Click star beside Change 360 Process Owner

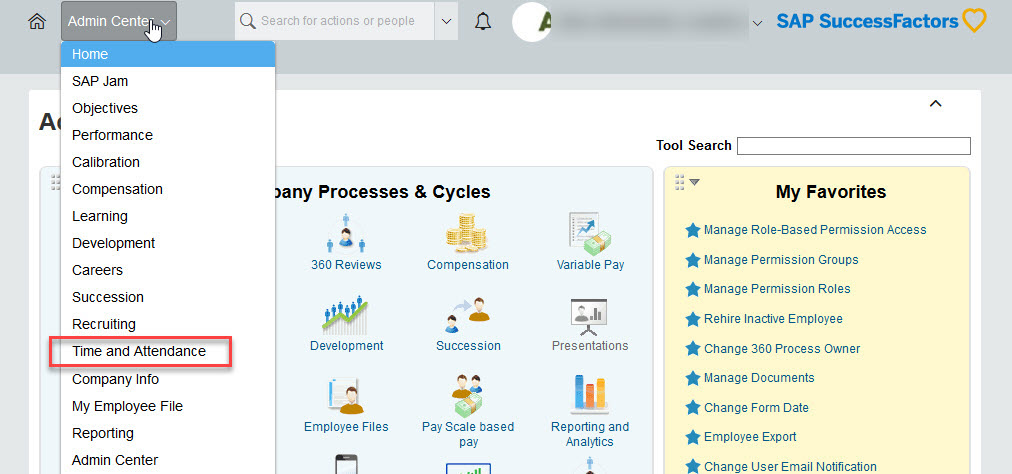pyautogui.click(x=693, y=349)
